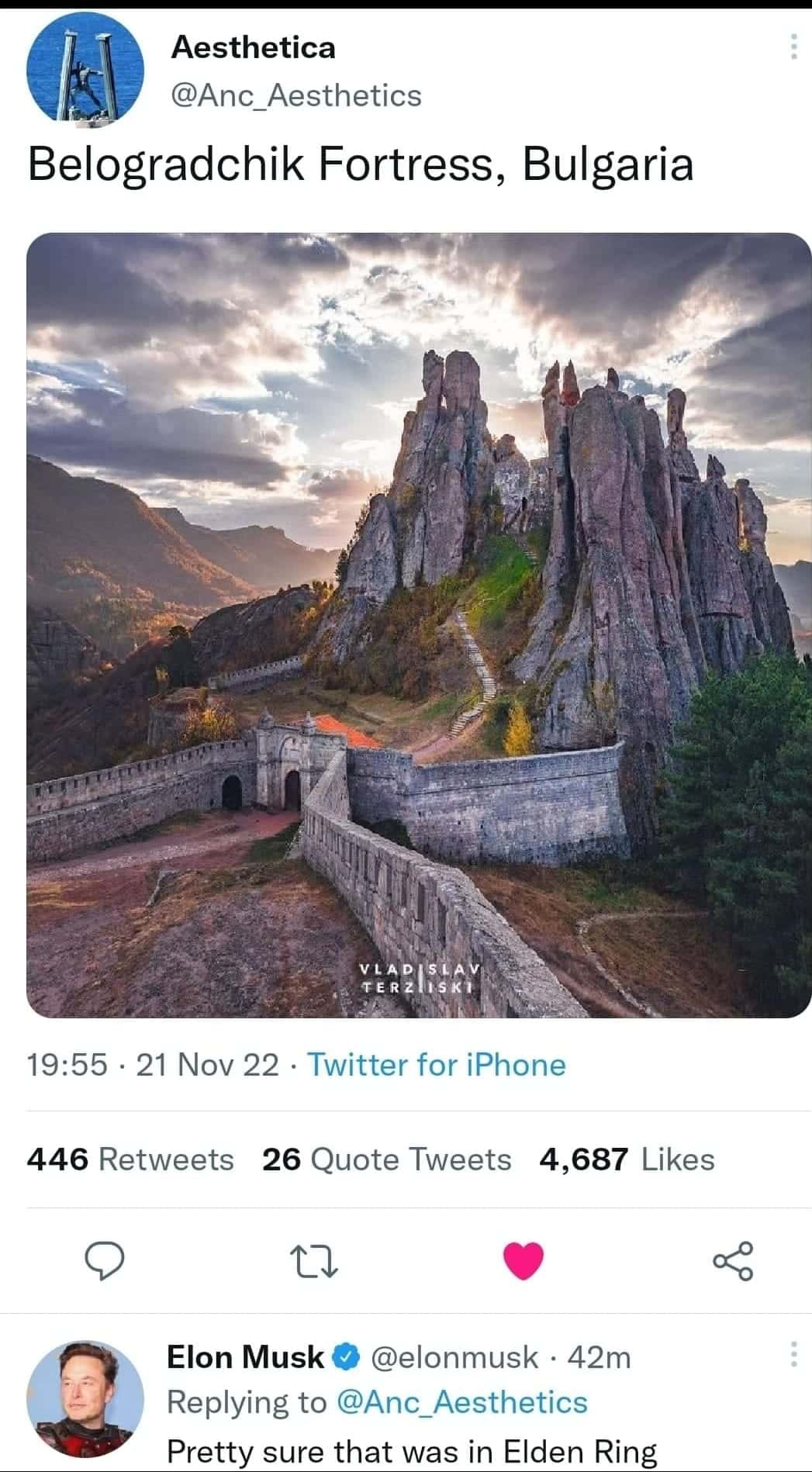Viewport: 812px width, 1472px height.
Task: Open the Belogradchik Fortress photo
Action: (x=419, y=625)
